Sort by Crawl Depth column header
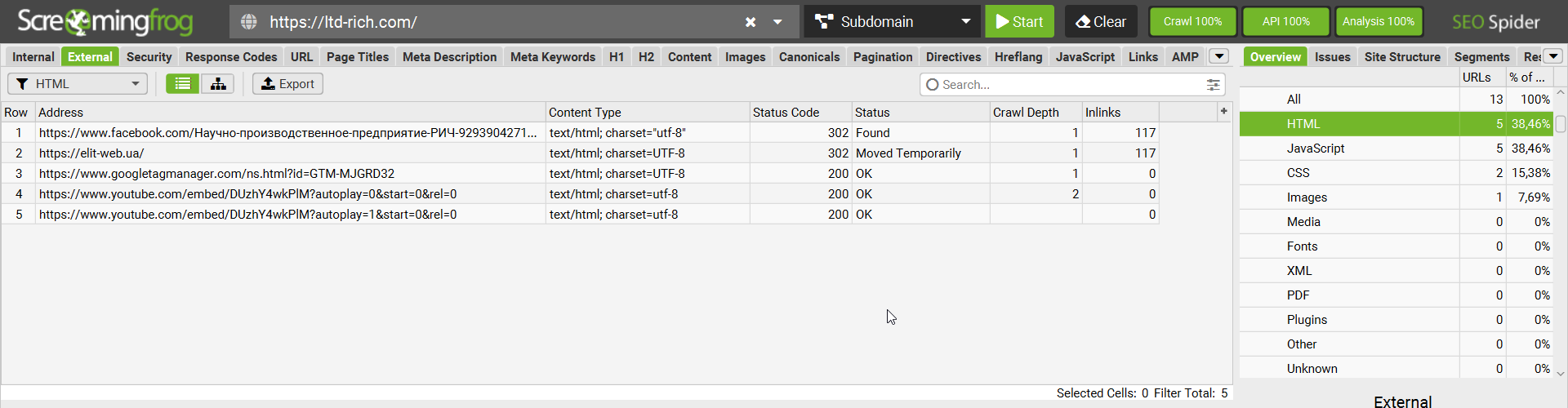 pyautogui.click(x=1036, y=112)
